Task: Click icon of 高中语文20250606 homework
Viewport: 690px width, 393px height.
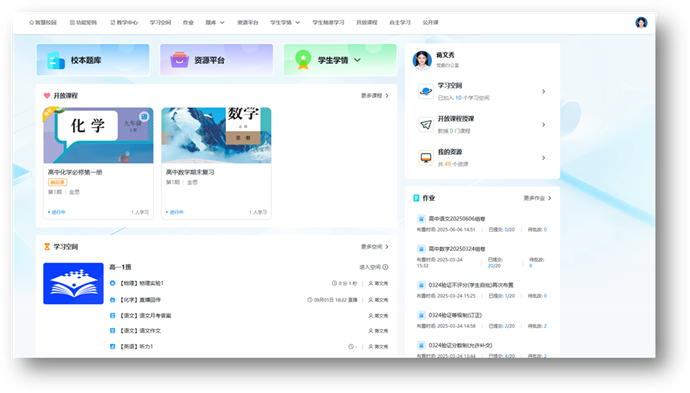Action: 421,219
